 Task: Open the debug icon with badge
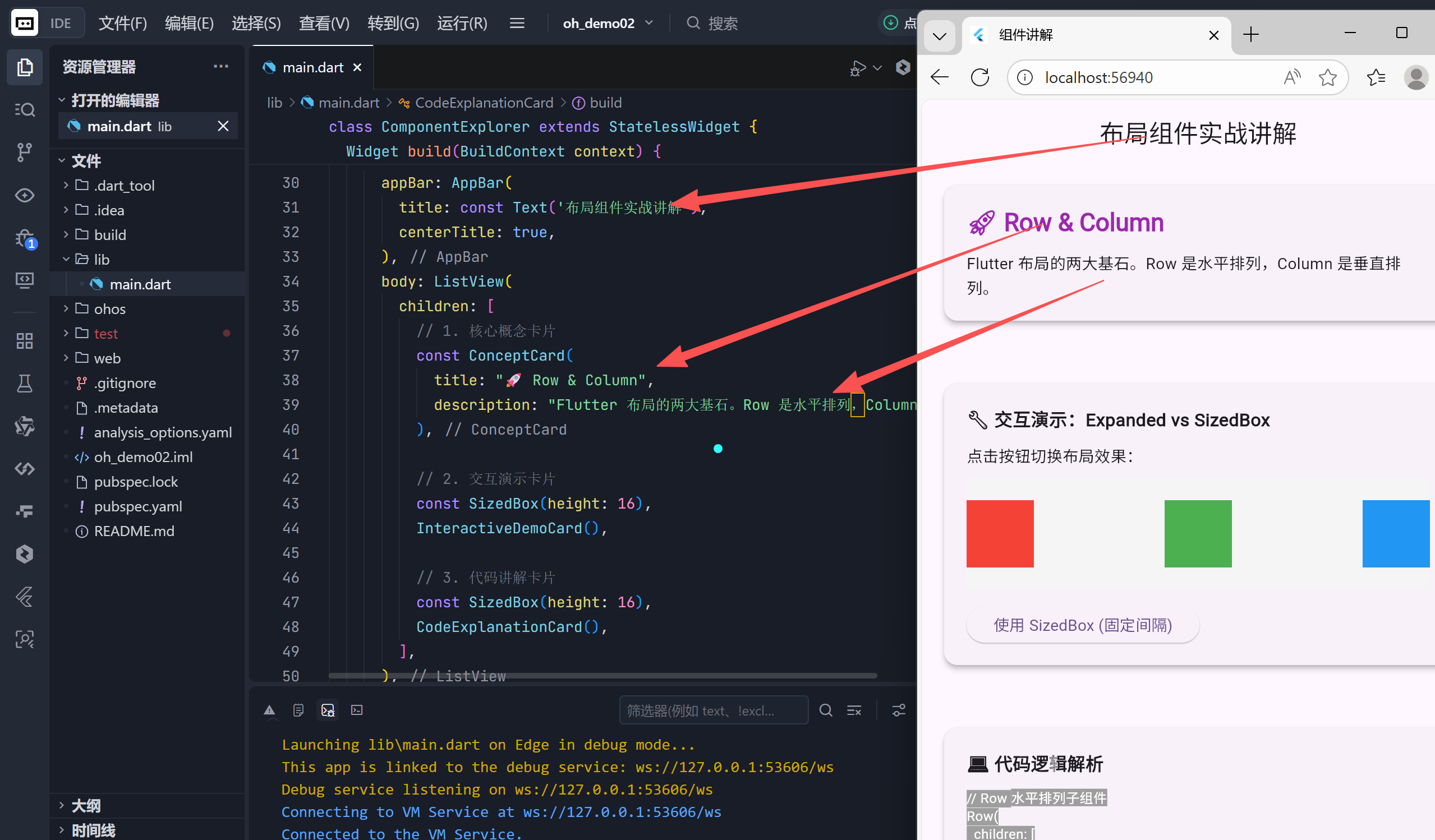tap(24, 238)
